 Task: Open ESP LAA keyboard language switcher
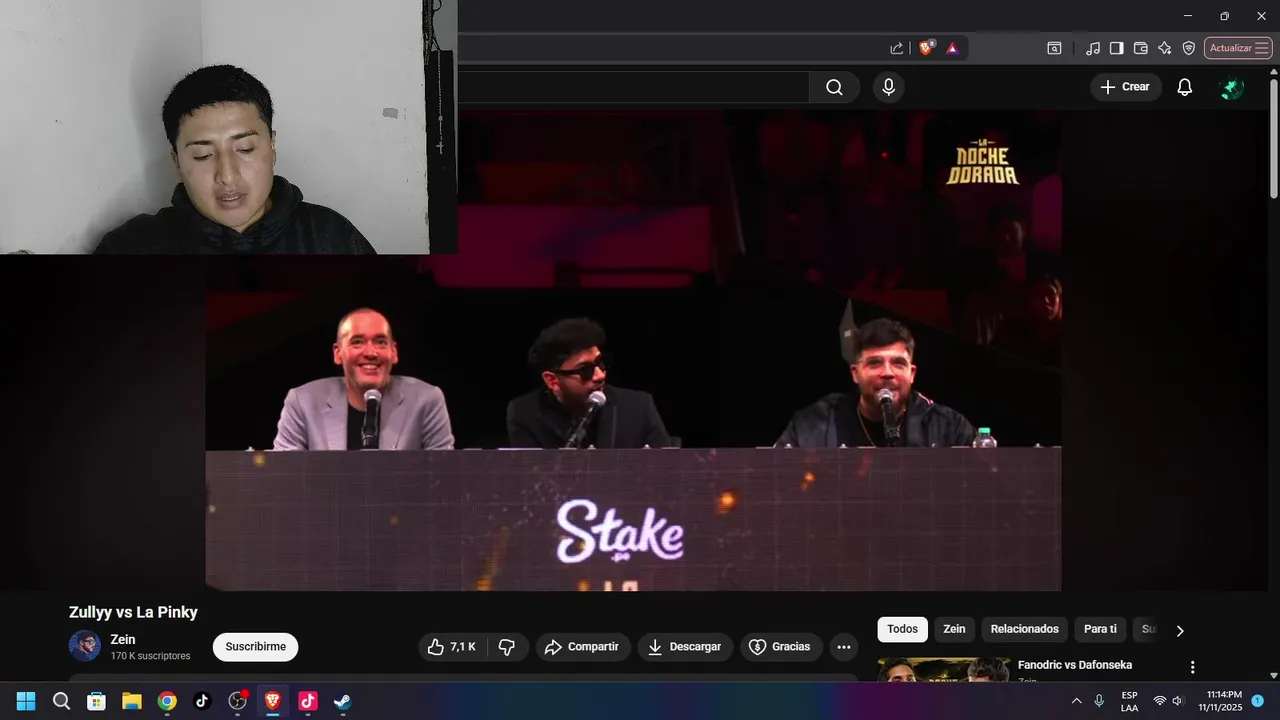[1129, 701]
